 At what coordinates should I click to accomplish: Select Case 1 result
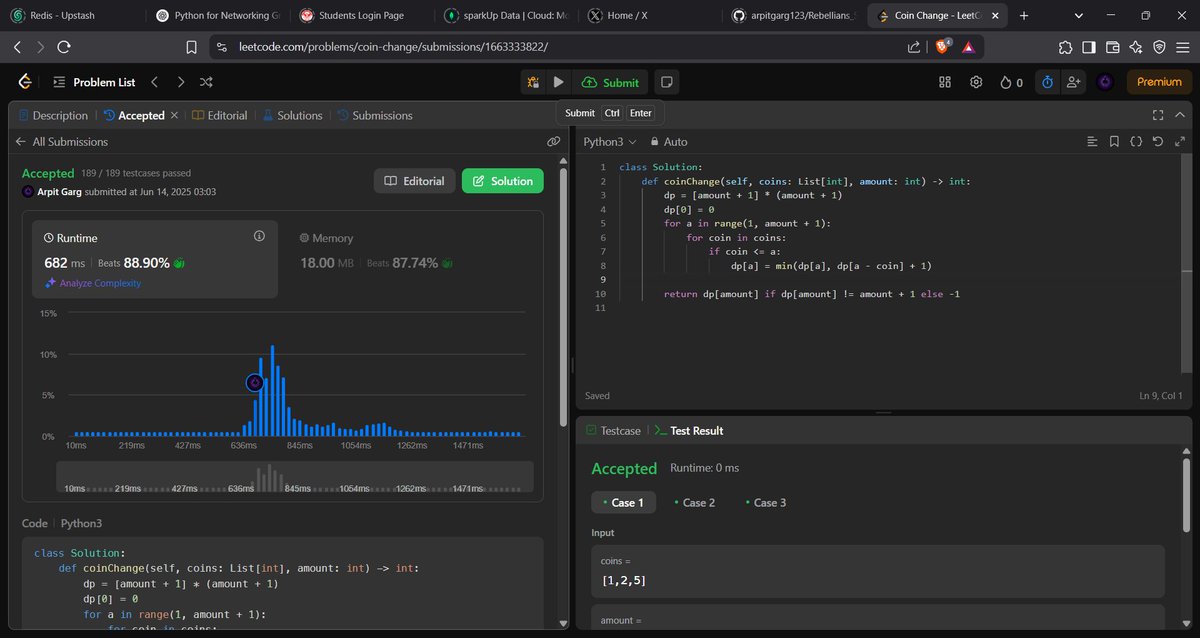click(x=624, y=502)
